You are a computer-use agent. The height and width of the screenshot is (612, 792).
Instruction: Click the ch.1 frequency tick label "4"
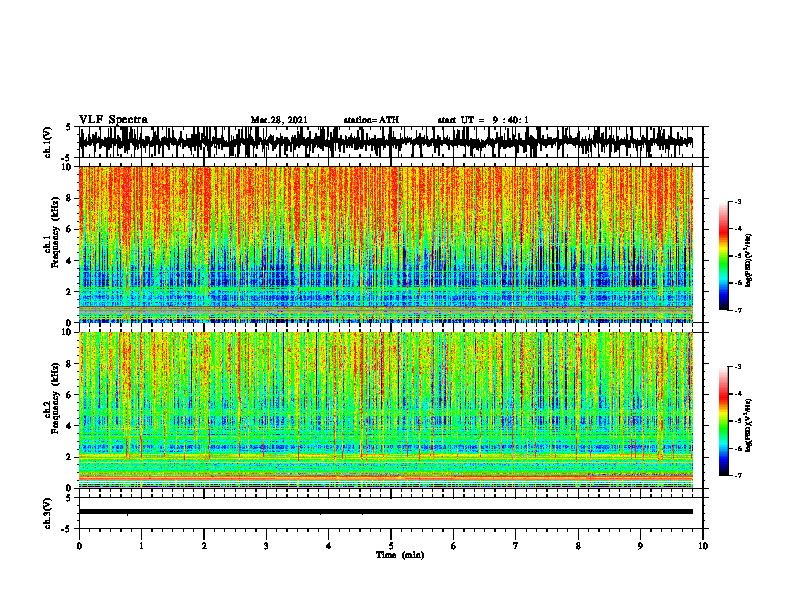(70, 261)
